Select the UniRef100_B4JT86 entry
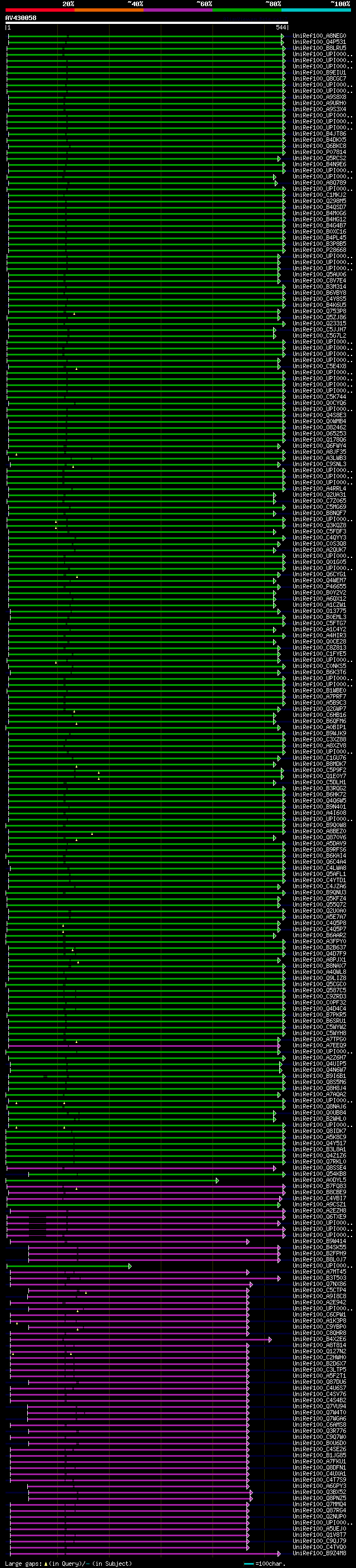Screen dimensions: 356x1568 [319, 134]
